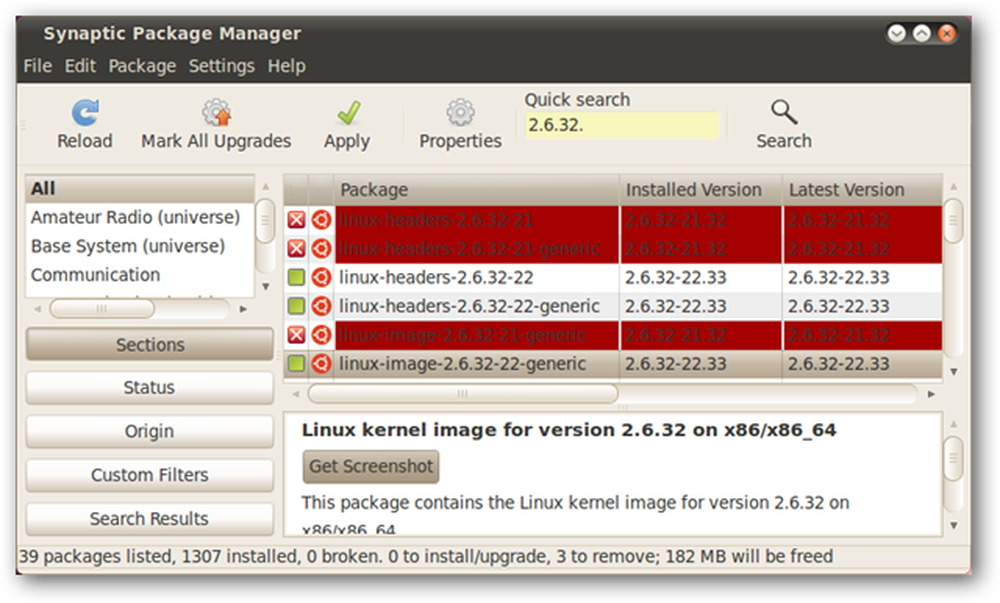
Task: Open the Settings menu
Action: [x=221, y=66]
